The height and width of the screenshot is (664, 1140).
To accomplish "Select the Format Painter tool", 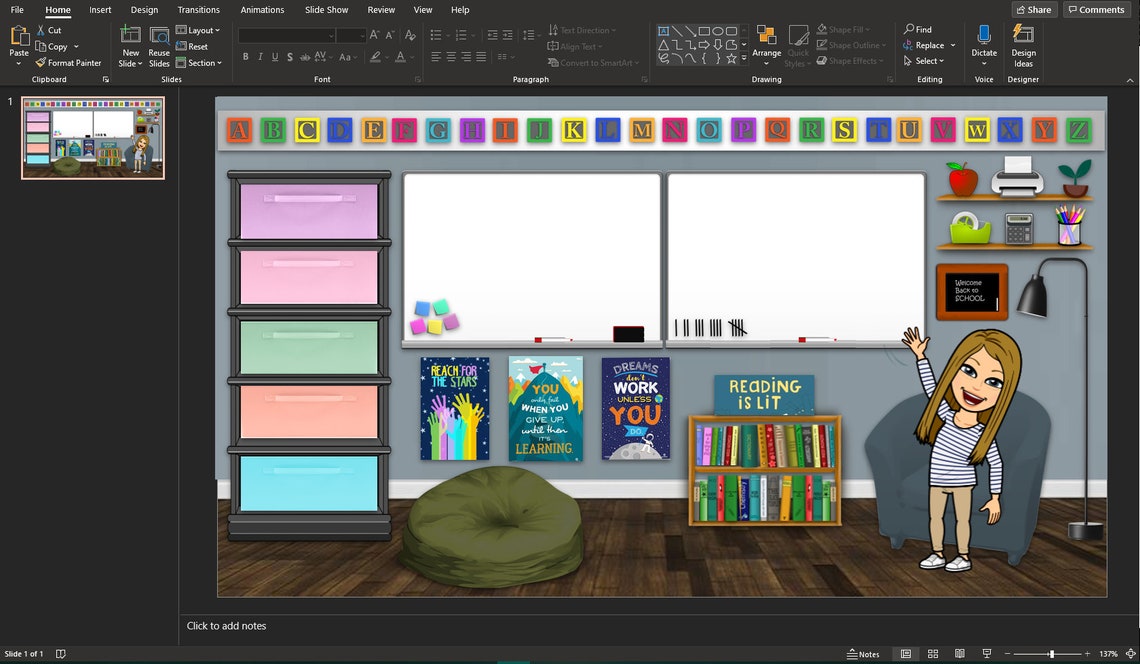I will pyautogui.click(x=68, y=62).
